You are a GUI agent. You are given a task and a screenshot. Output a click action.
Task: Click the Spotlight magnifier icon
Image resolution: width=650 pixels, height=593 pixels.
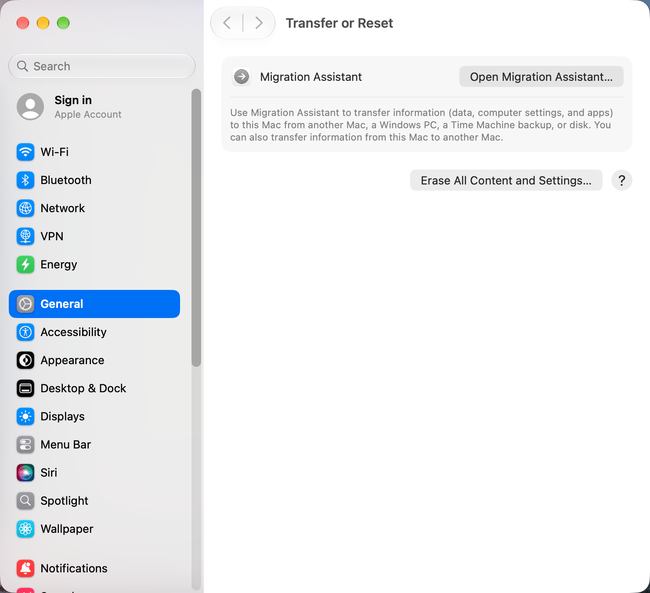[x=25, y=501]
